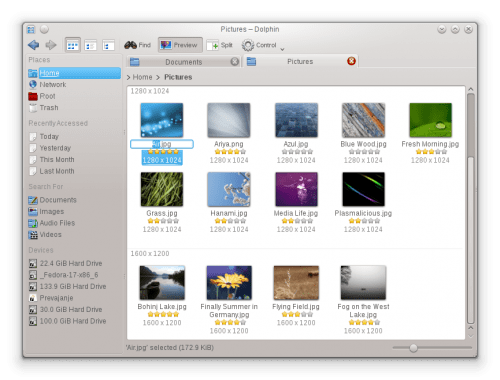
Task: Select the Ariya.png thumbnail
Action: click(229, 120)
